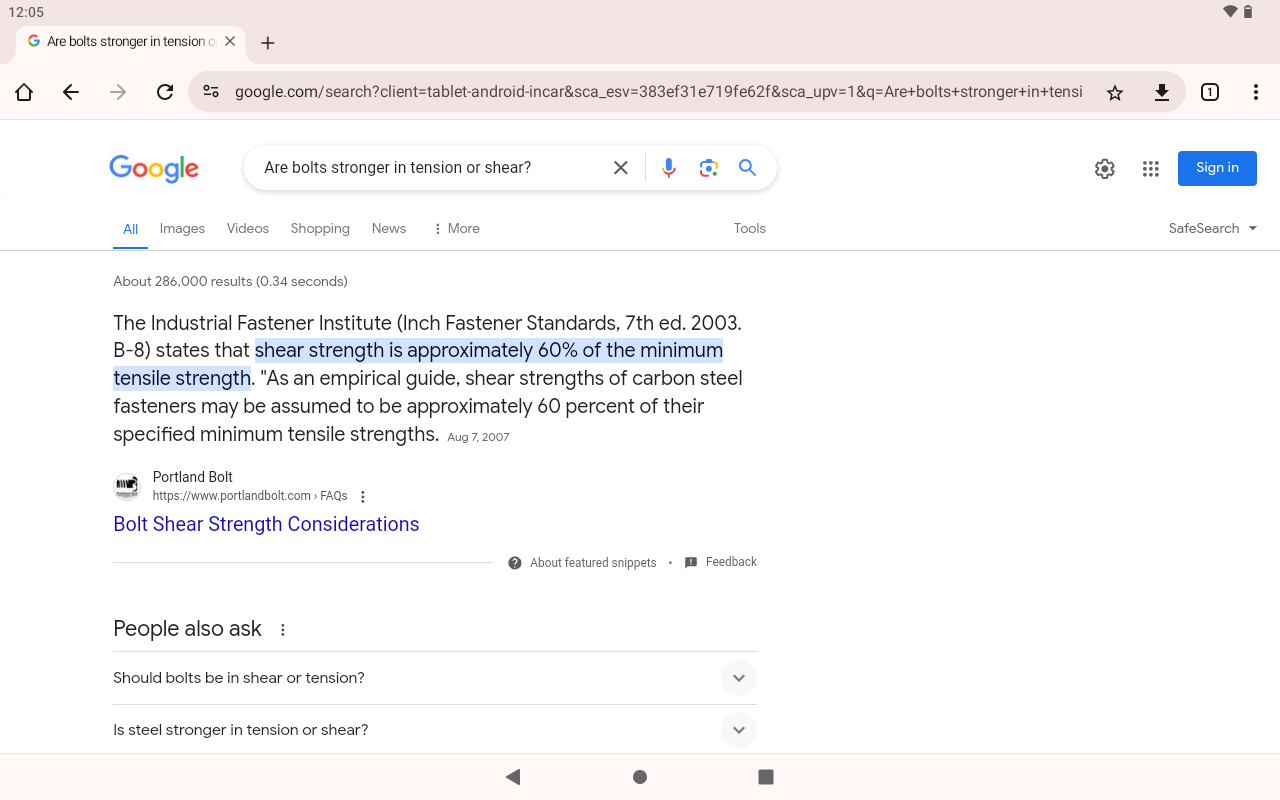Open Quick Settings gear icon
Image resolution: width=1280 pixels, height=800 pixels.
pyautogui.click(x=1105, y=169)
